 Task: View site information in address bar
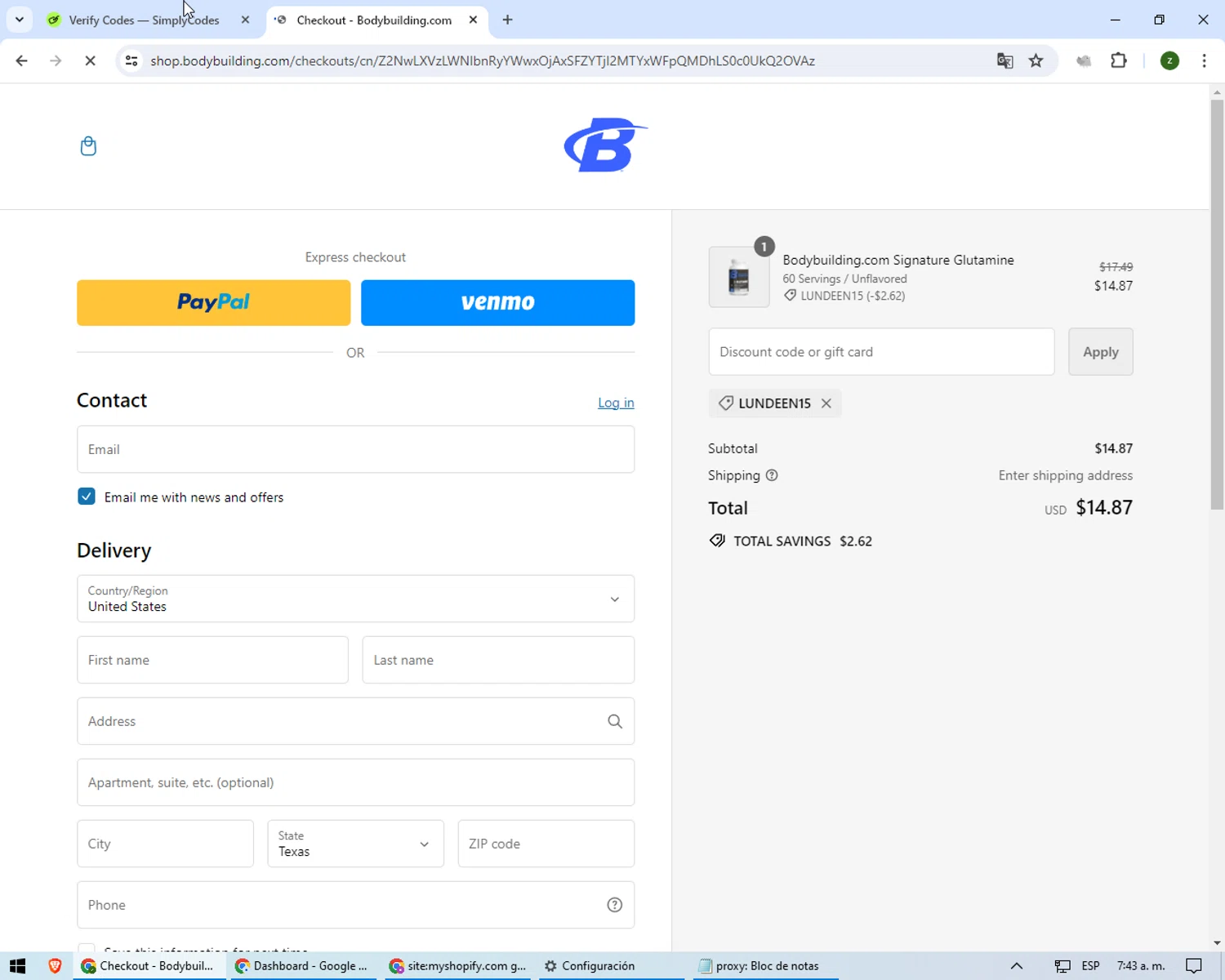[x=131, y=60]
